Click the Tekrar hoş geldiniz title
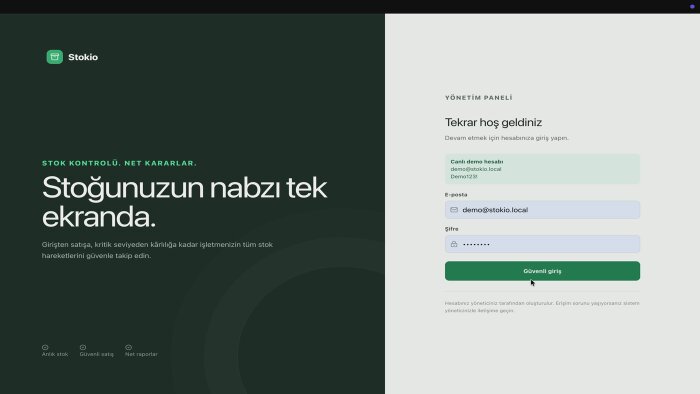Screen dimensions: 700x394 point(493,122)
